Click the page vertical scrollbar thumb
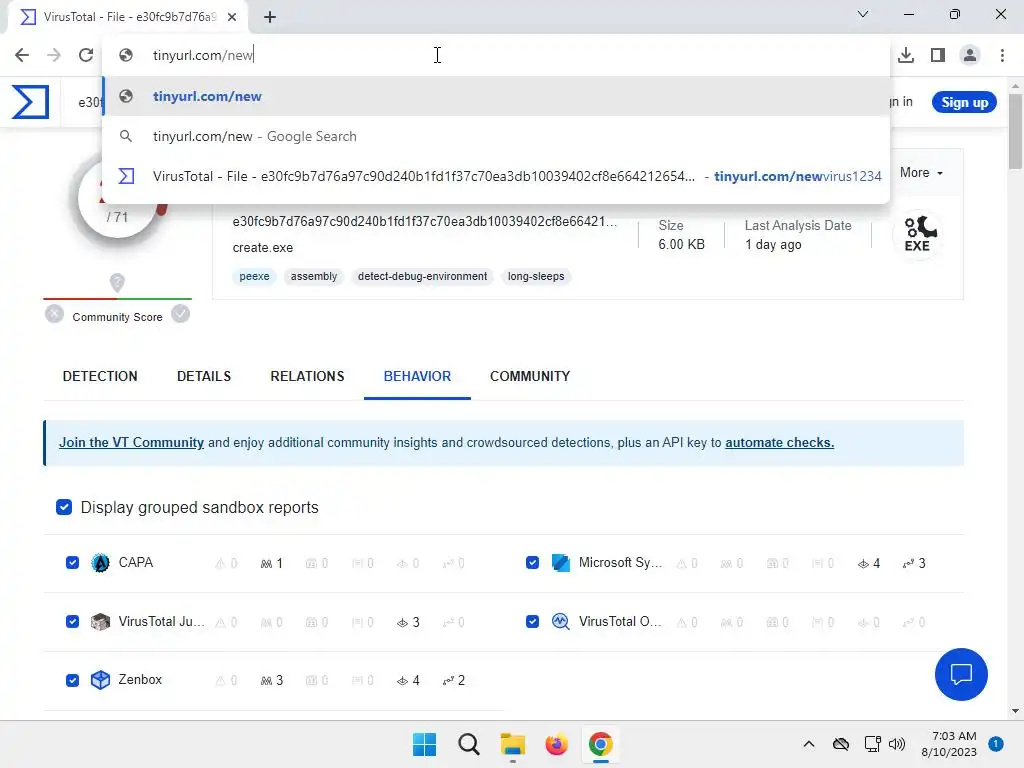1024x768 pixels. (x=1015, y=131)
